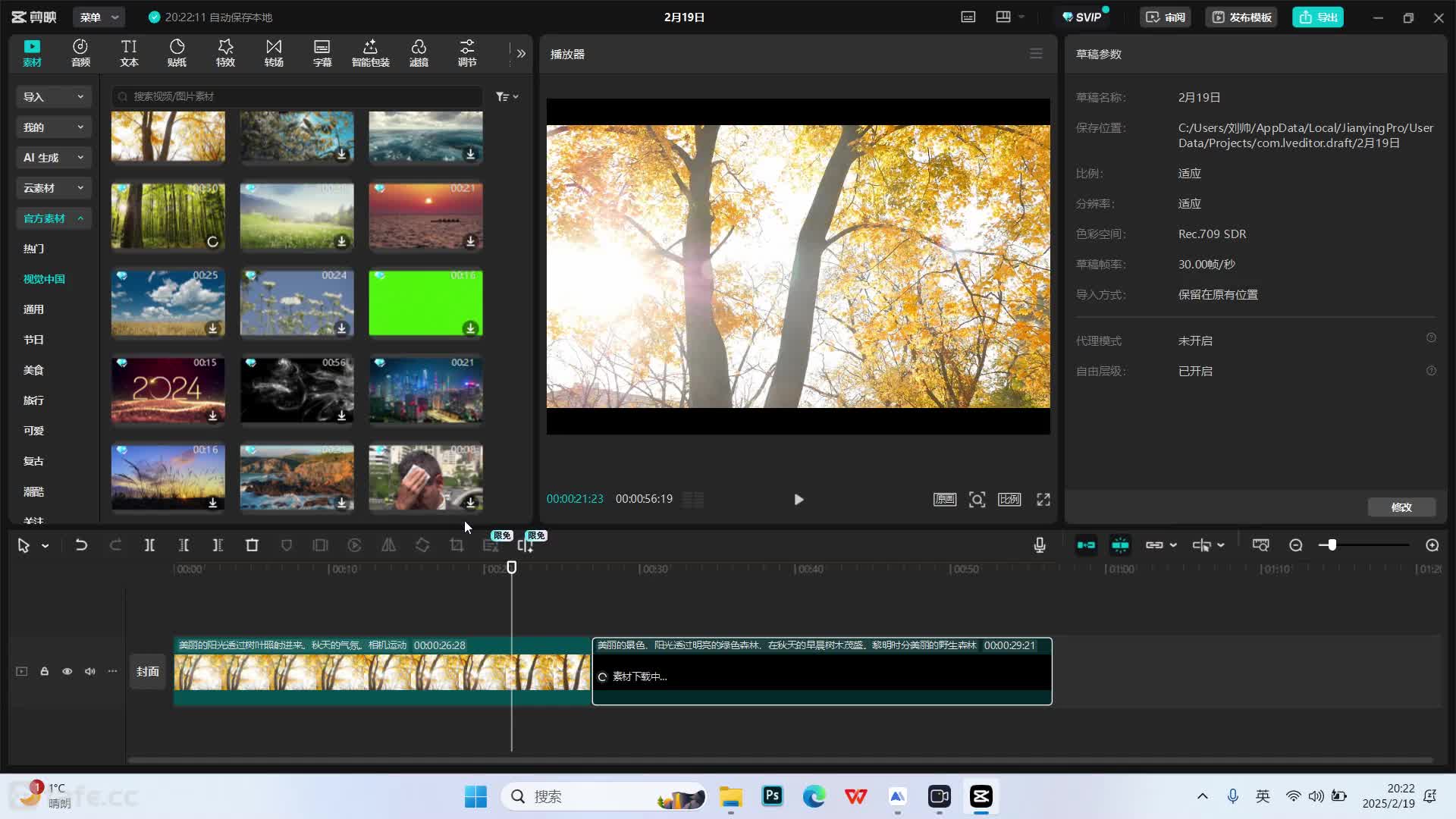
Task: Click the 审阅 review button
Action: (x=1166, y=17)
